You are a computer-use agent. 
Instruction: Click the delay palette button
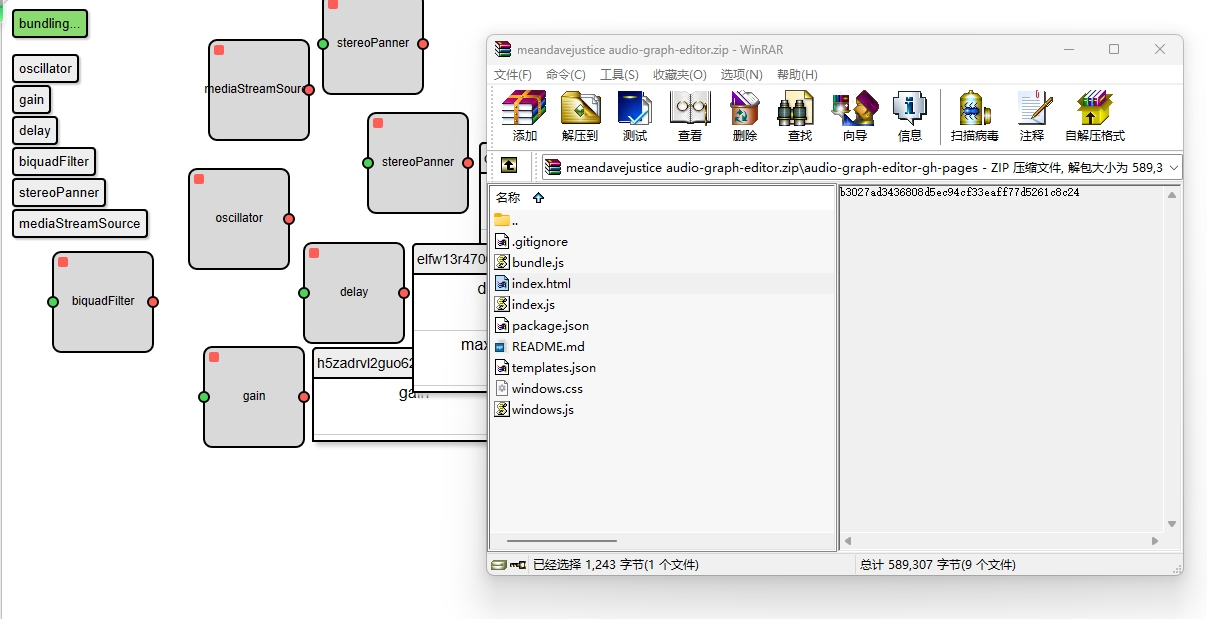pyautogui.click(x=35, y=131)
